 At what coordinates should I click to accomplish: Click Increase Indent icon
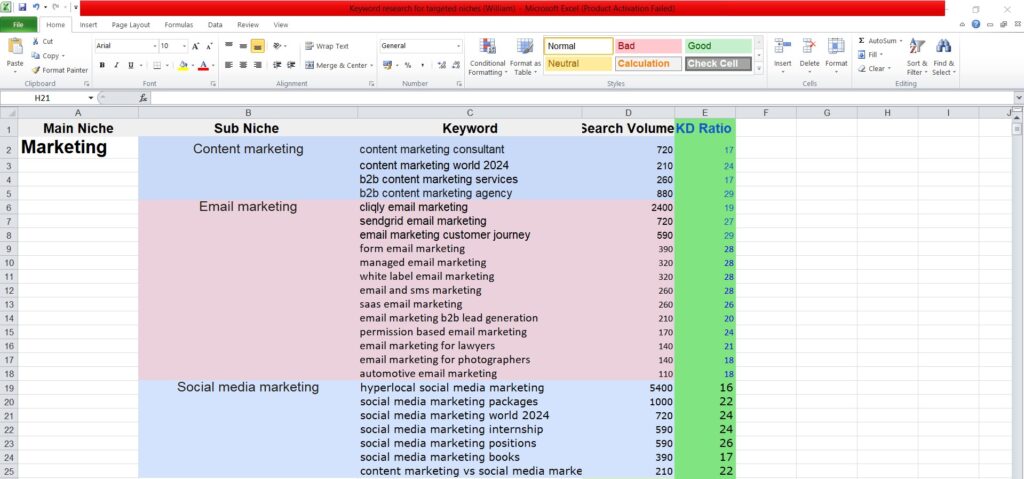(291, 65)
